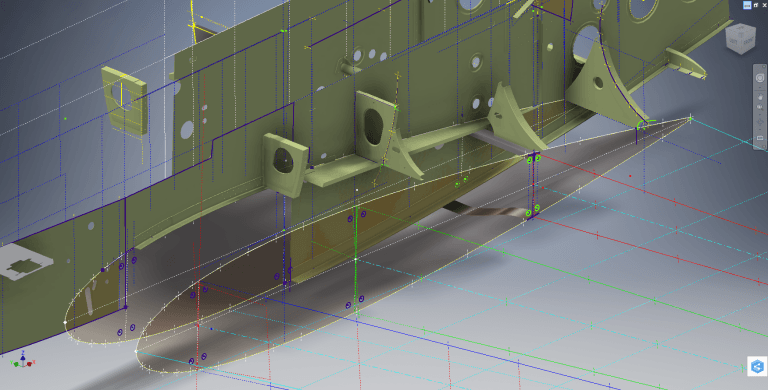Close the document window
This screenshot has height=390, width=768.
(x=764, y=5)
